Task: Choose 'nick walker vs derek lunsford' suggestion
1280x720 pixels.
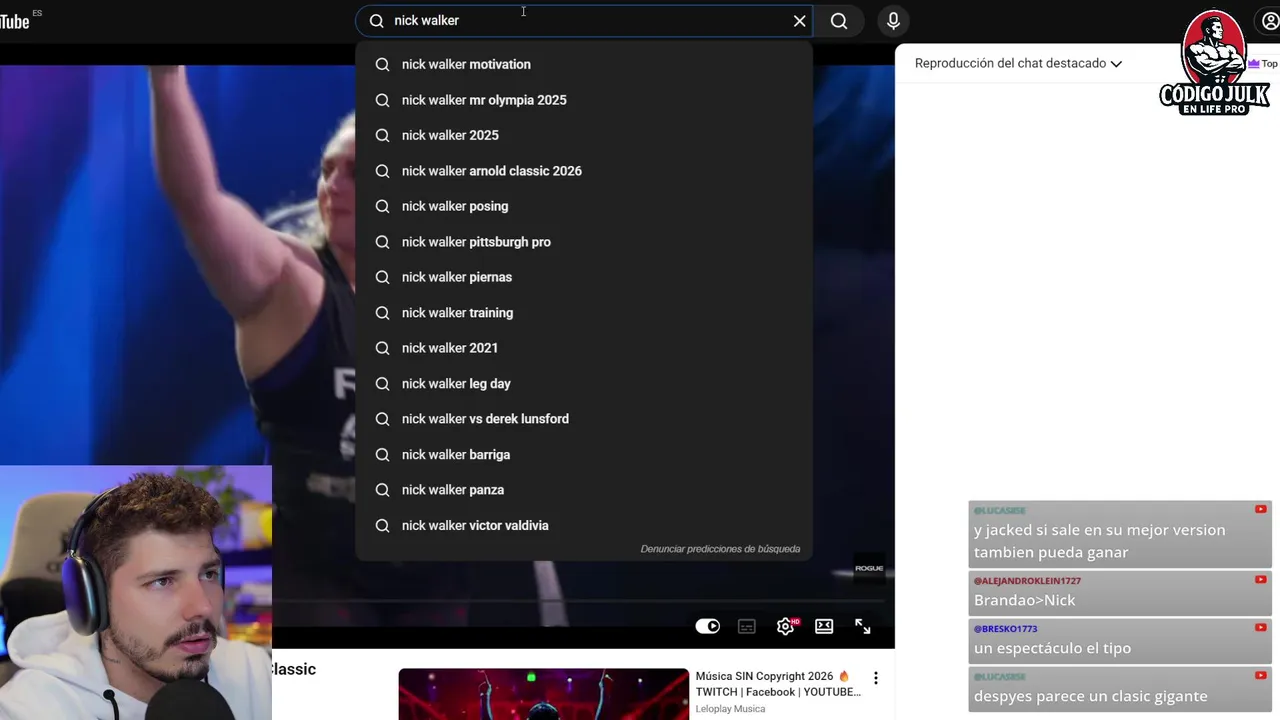Action: point(585,419)
